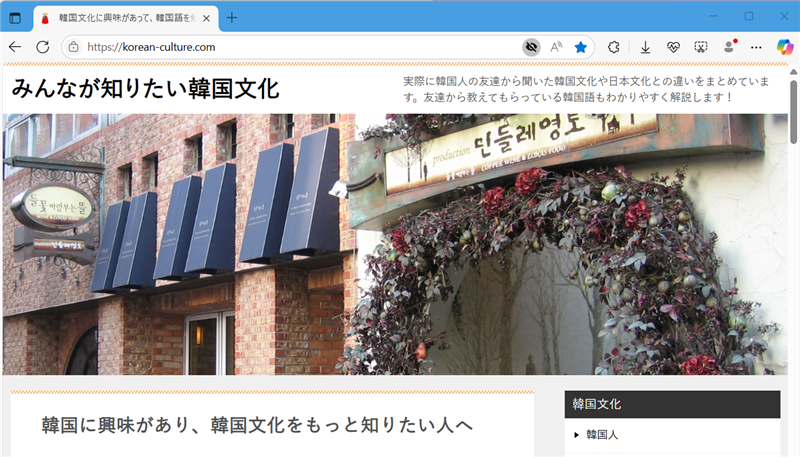Open Browser Essentials heart icon

click(x=673, y=47)
